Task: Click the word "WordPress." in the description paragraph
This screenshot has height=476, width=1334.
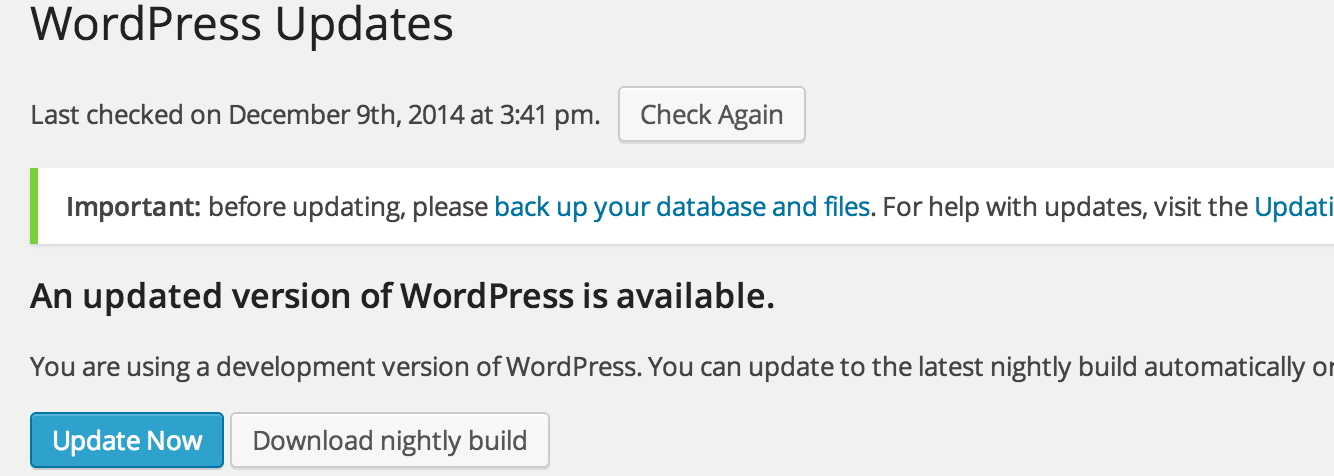Action: click(x=571, y=366)
